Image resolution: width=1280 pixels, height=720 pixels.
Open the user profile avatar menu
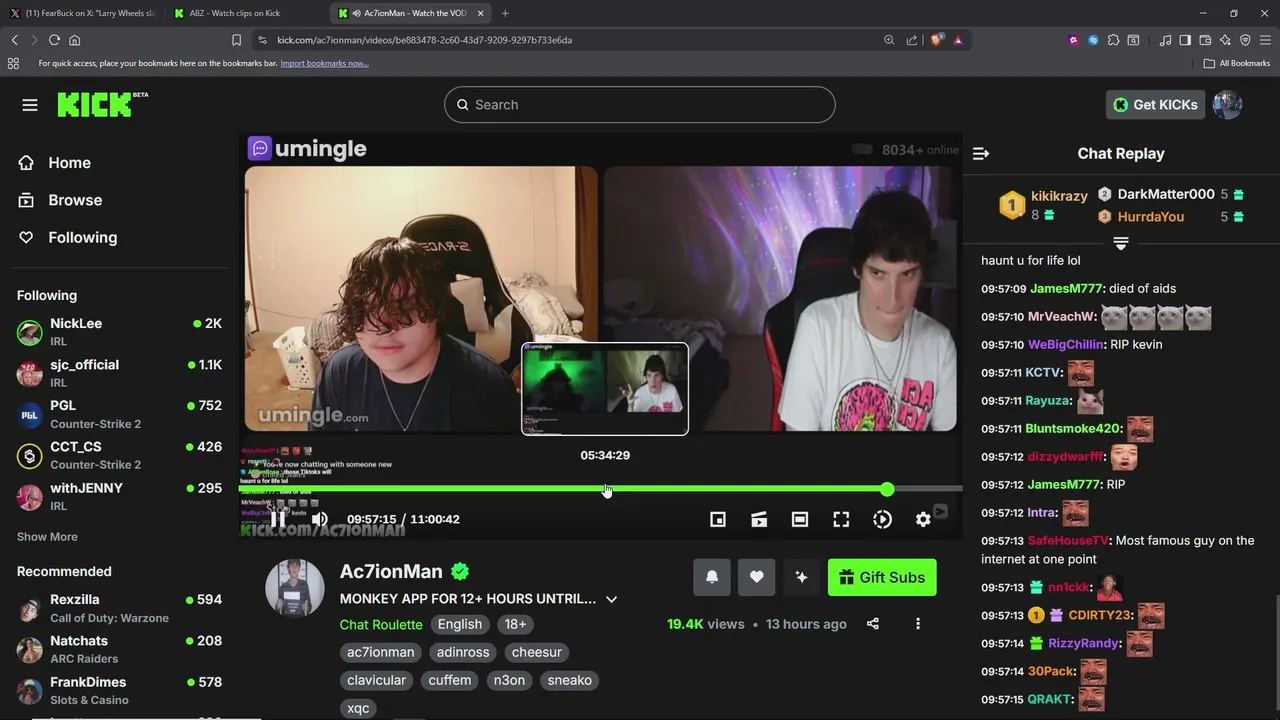coord(1227,104)
